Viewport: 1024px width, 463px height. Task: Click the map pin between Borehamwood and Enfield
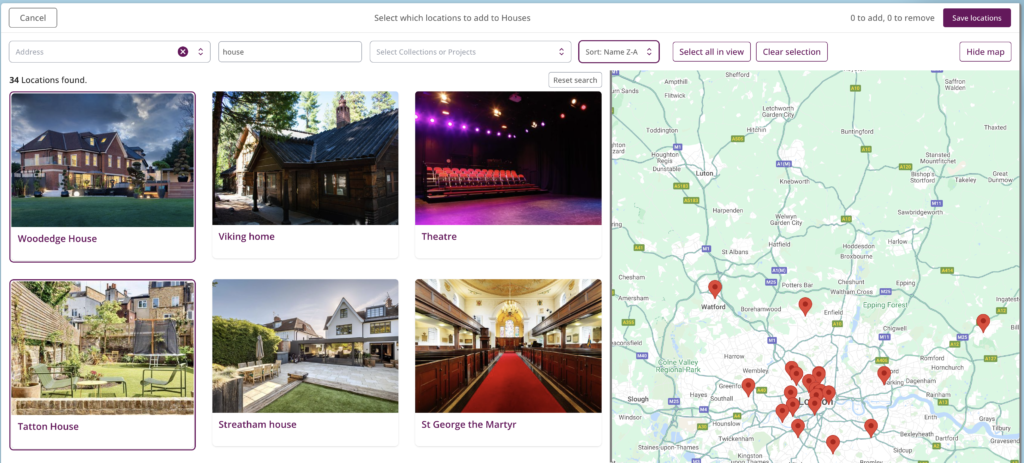pos(805,306)
